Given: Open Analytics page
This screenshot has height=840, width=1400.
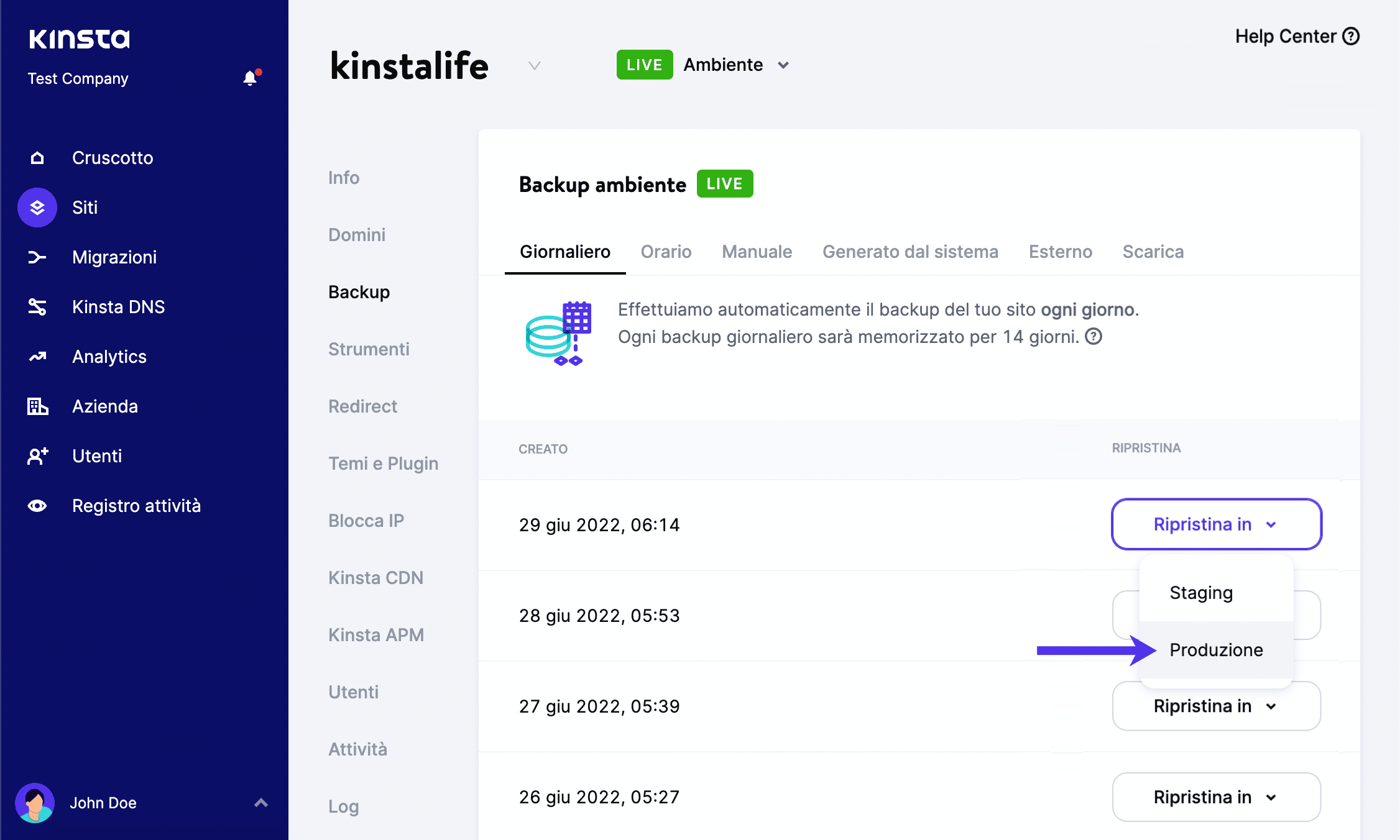Looking at the screenshot, I should (109, 357).
